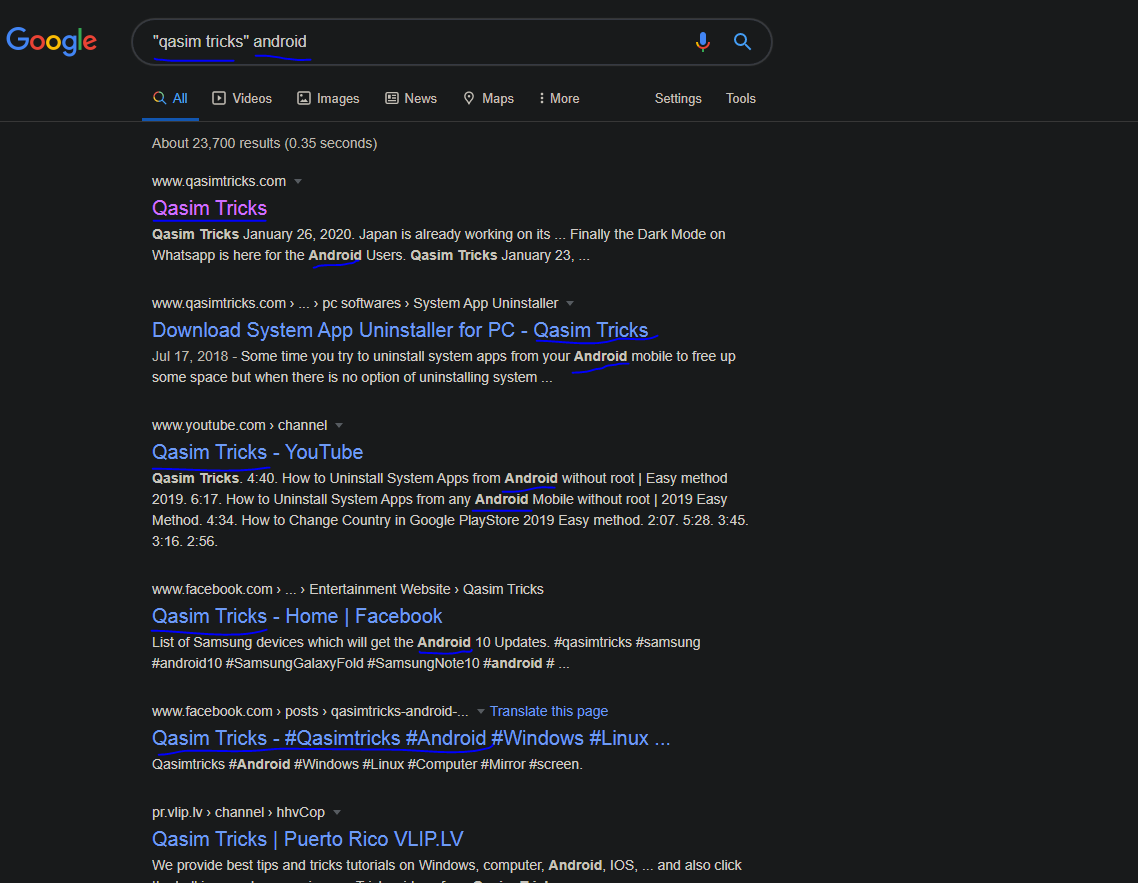Expand the More search options menu
1138x883 pixels.
click(x=559, y=98)
